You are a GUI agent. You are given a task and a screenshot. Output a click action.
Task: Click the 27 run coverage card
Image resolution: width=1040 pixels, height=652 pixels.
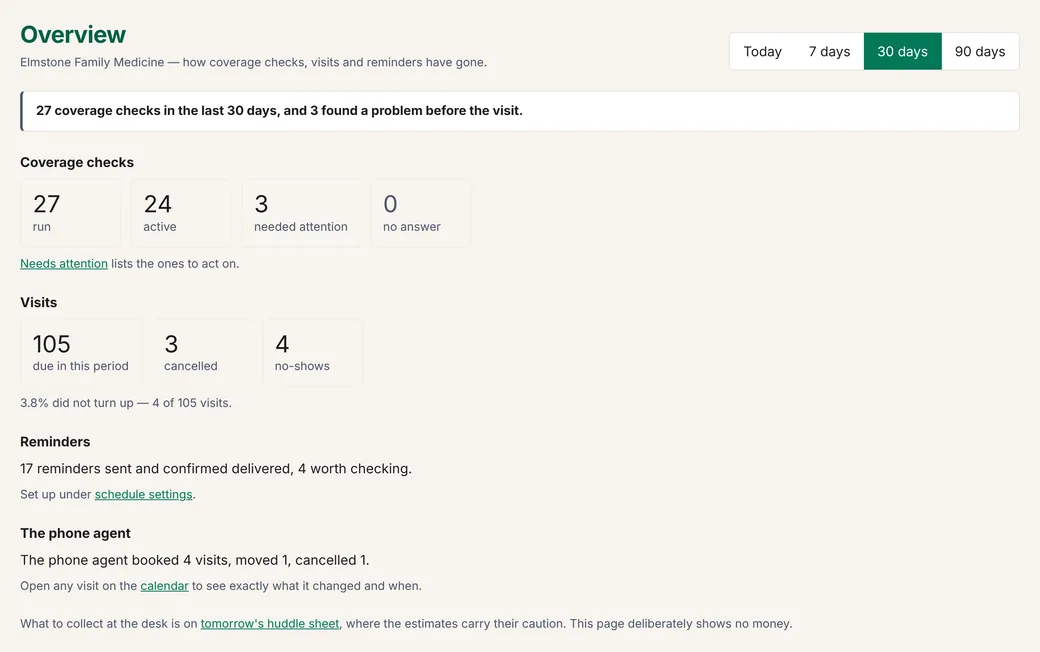click(x=70, y=213)
